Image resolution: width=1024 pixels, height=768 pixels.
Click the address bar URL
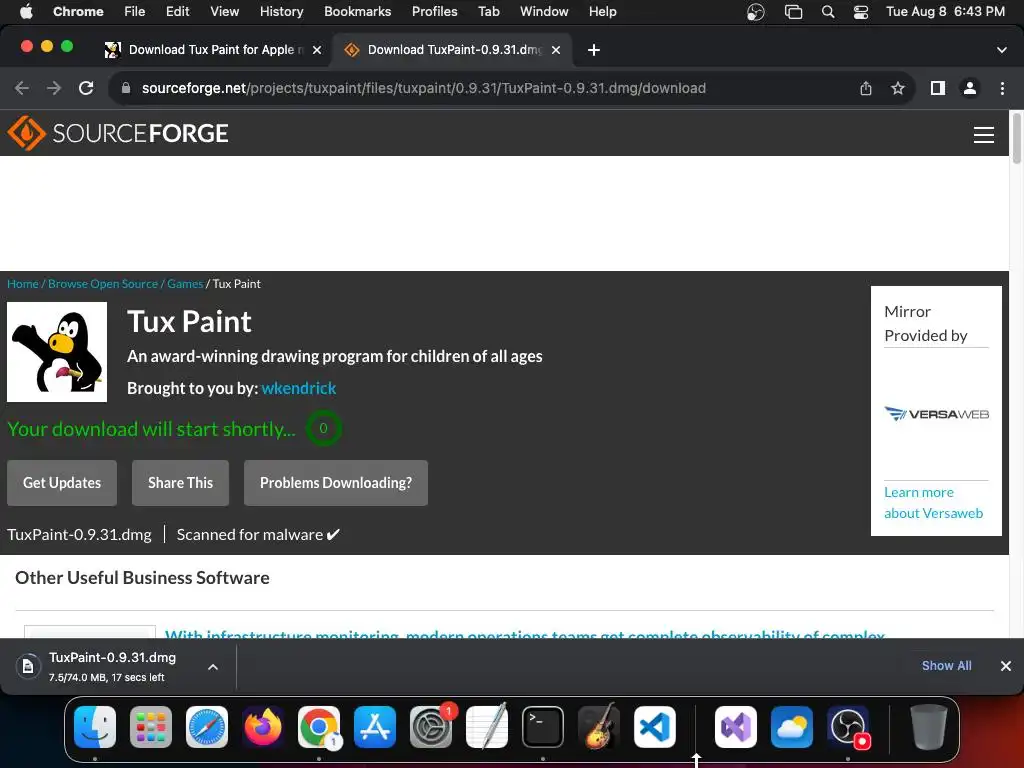pyautogui.click(x=423, y=88)
